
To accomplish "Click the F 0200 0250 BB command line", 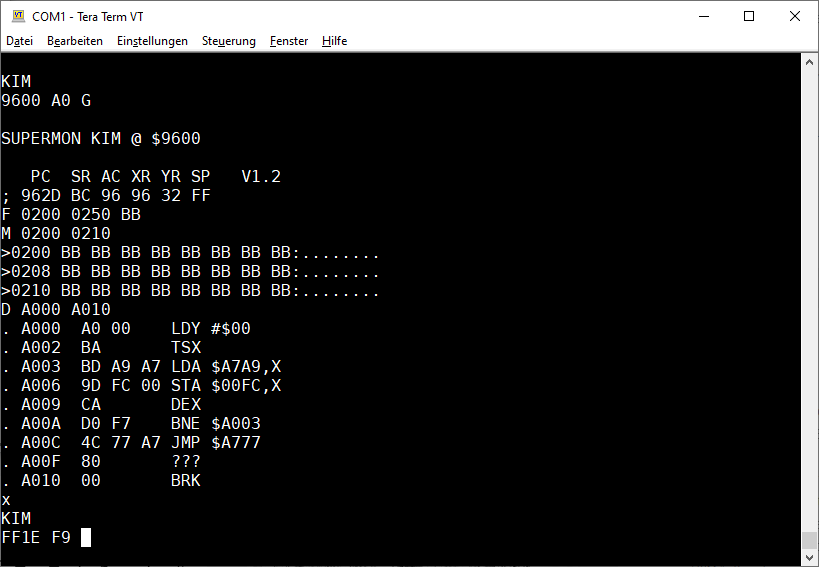I will tap(71, 214).
